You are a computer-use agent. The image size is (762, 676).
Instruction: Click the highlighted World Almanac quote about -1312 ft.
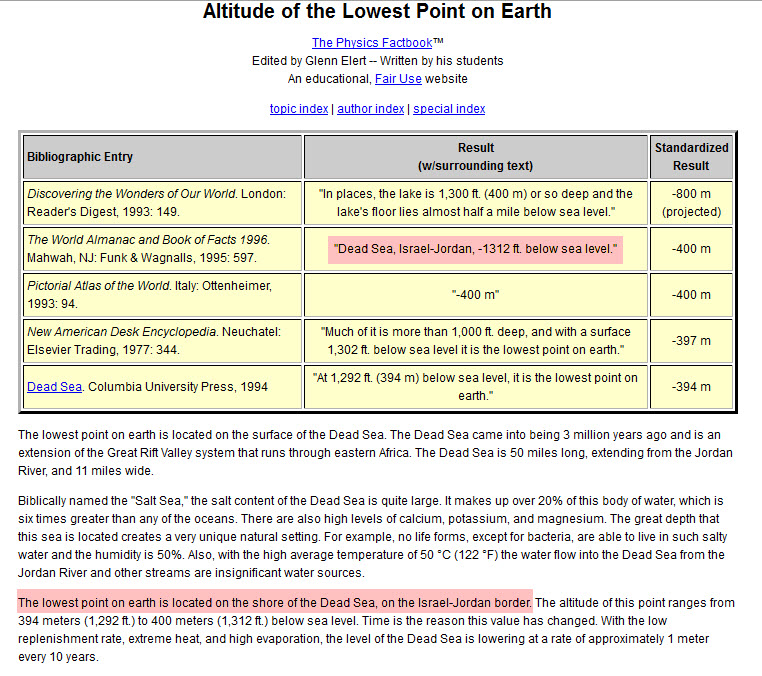(475, 248)
